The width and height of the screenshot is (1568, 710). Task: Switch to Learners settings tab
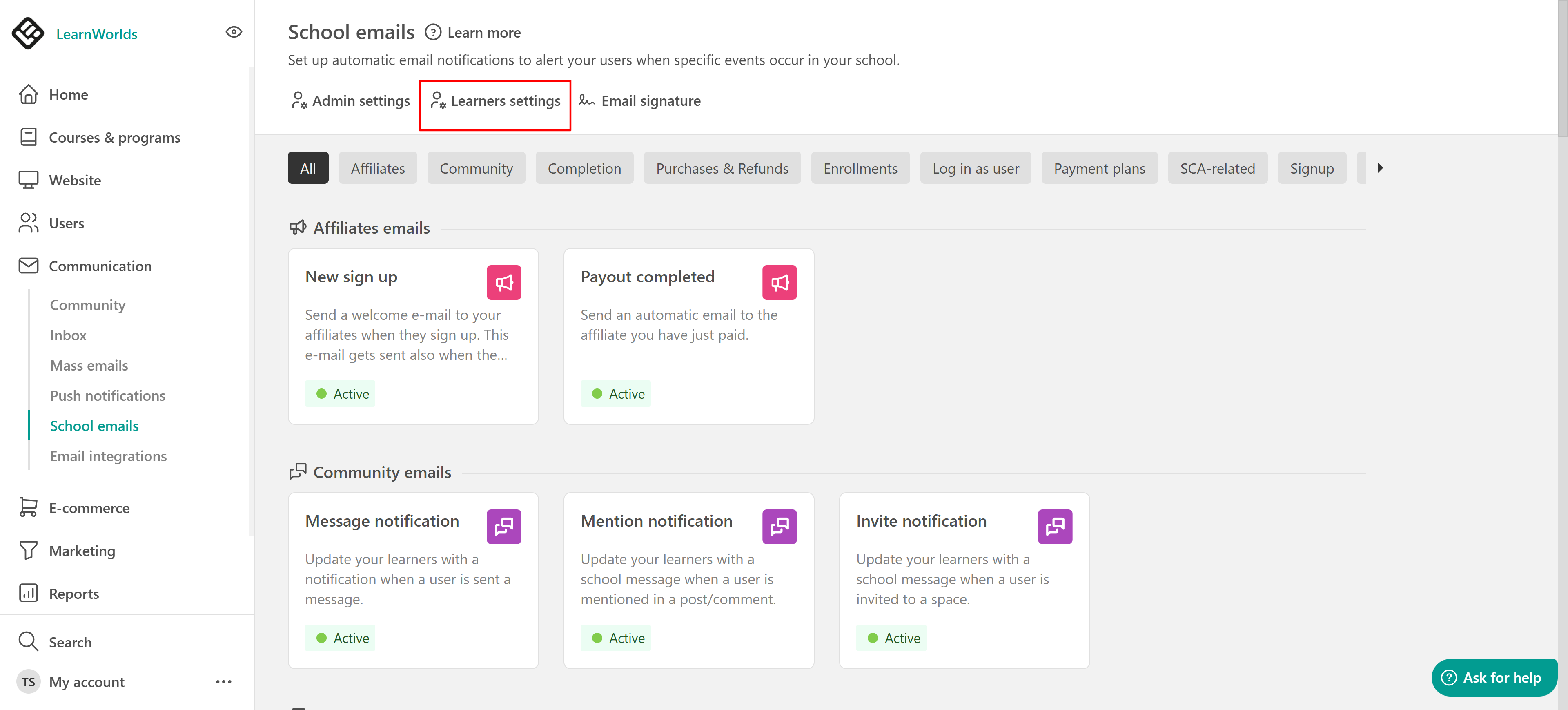tap(495, 101)
